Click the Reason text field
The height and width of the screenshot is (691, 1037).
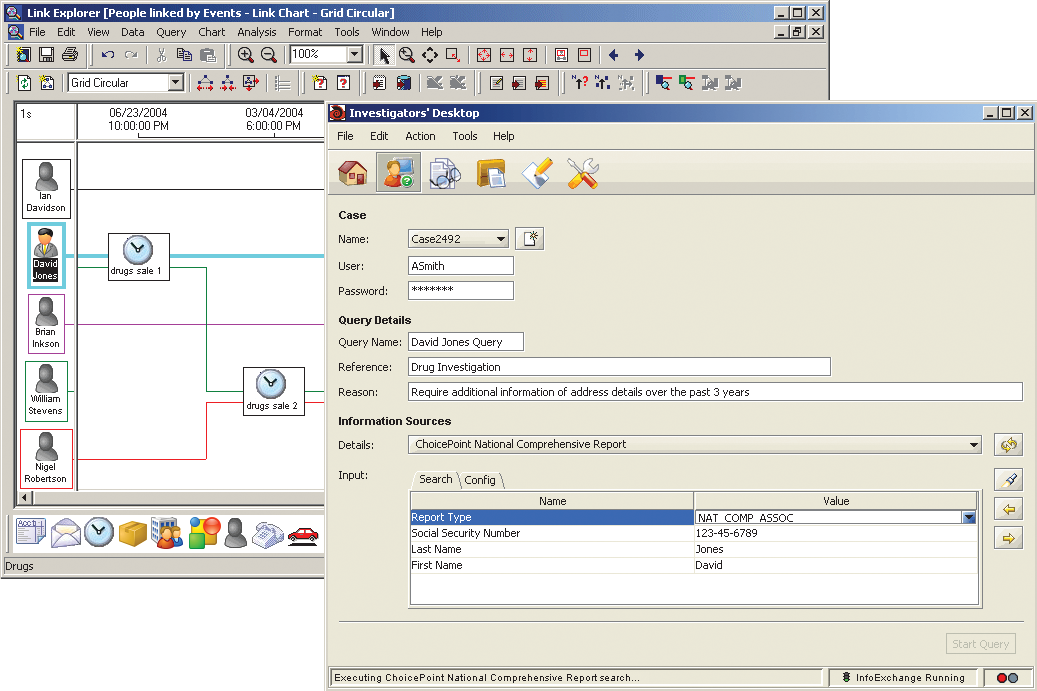[715, 392]
